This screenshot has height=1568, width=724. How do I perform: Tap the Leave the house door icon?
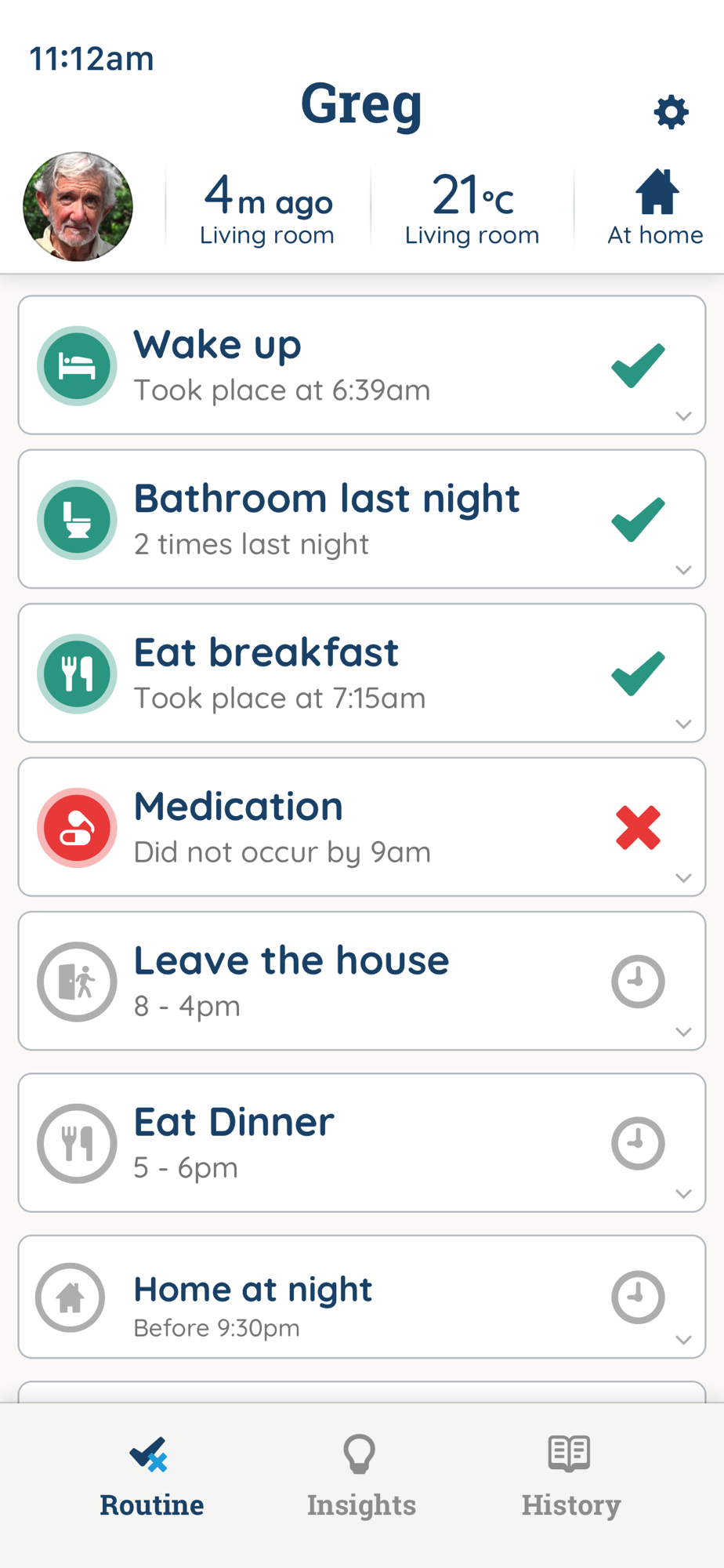[77, 981]
